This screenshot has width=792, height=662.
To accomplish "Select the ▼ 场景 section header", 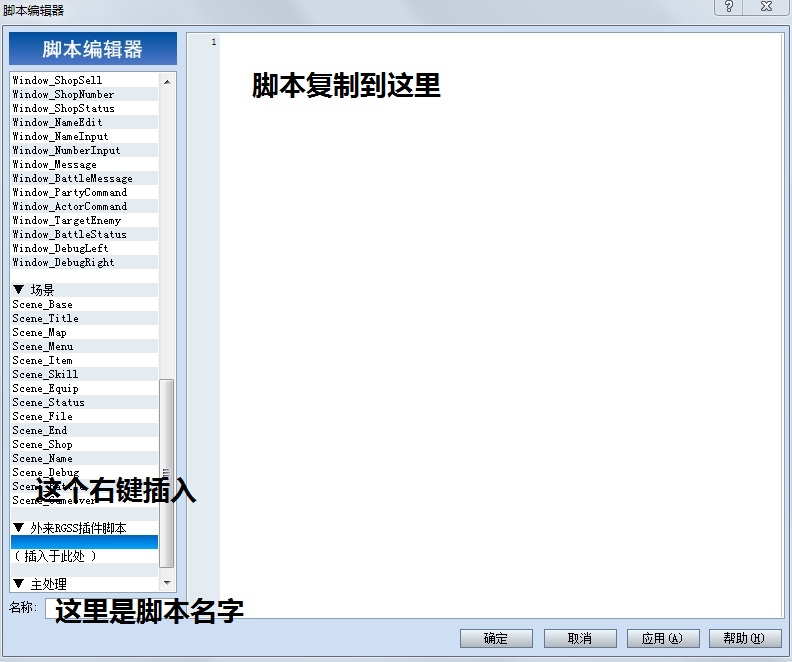I will point(84,290).
